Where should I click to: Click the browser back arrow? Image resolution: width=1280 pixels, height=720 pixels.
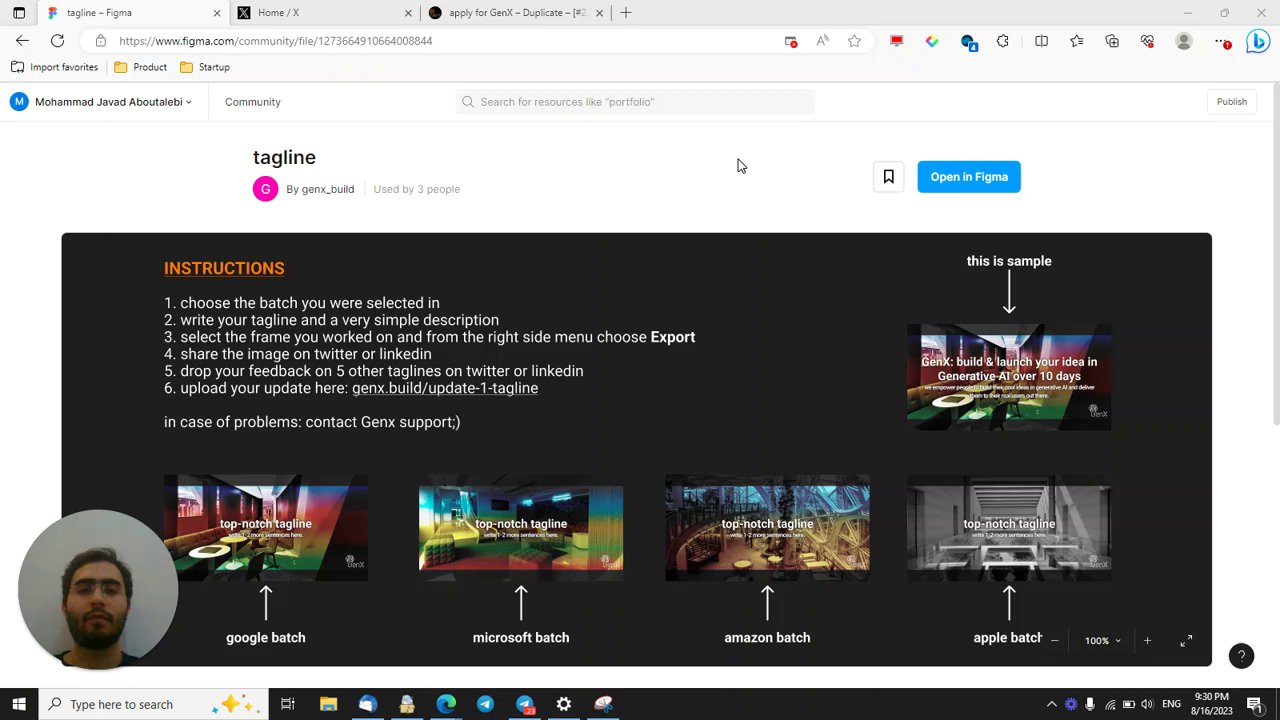point(22,41)
